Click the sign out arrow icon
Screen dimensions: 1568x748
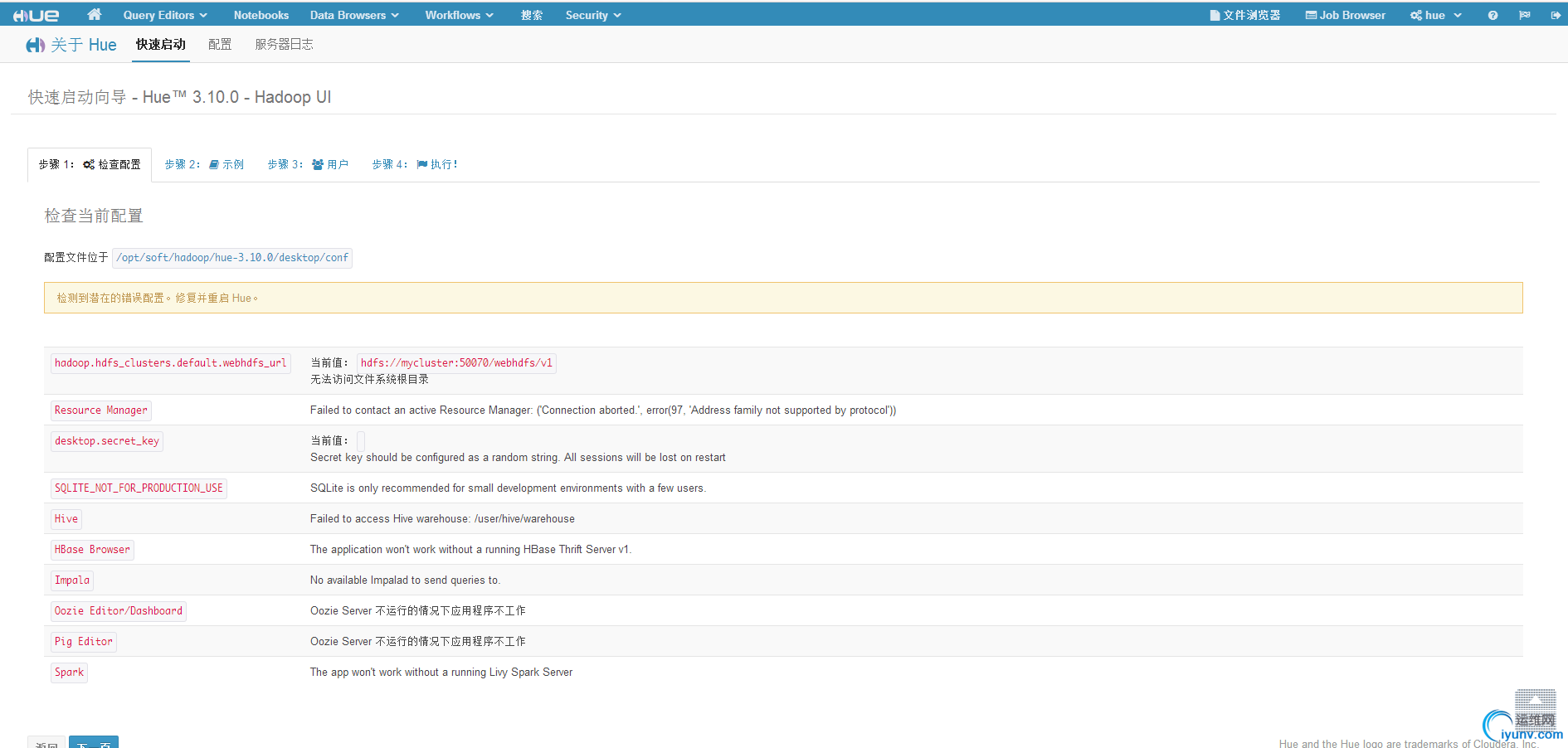1556,15
